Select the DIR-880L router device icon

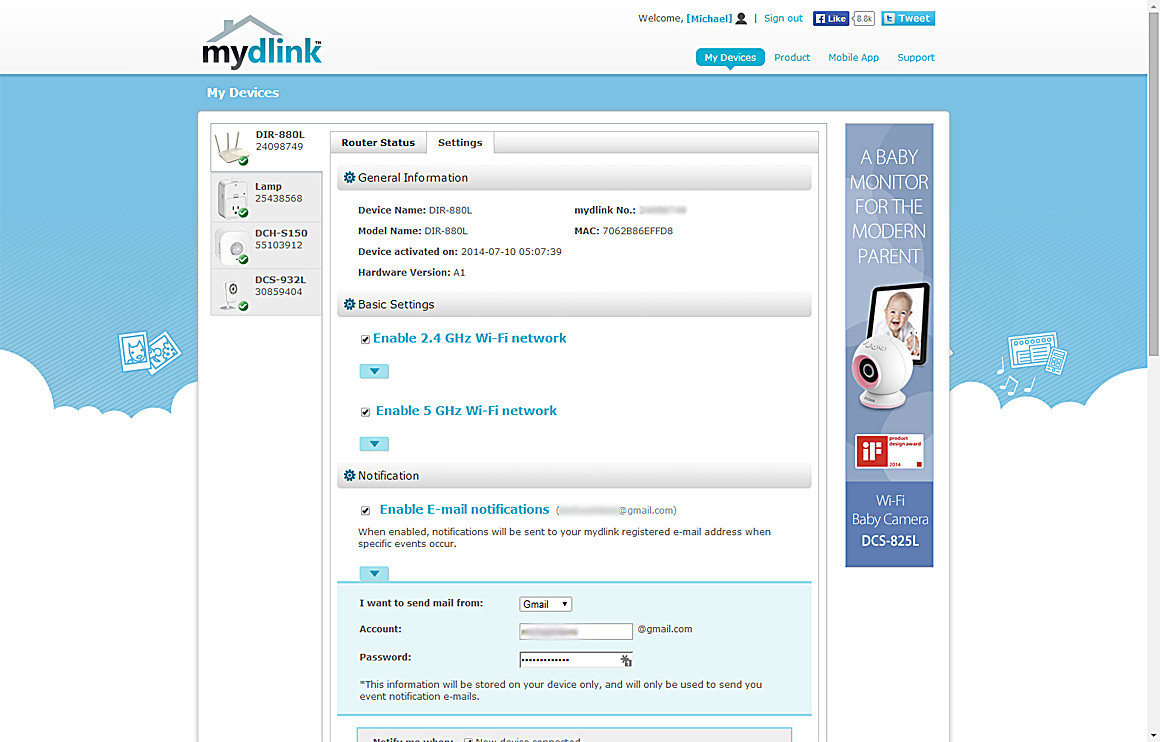232,147
